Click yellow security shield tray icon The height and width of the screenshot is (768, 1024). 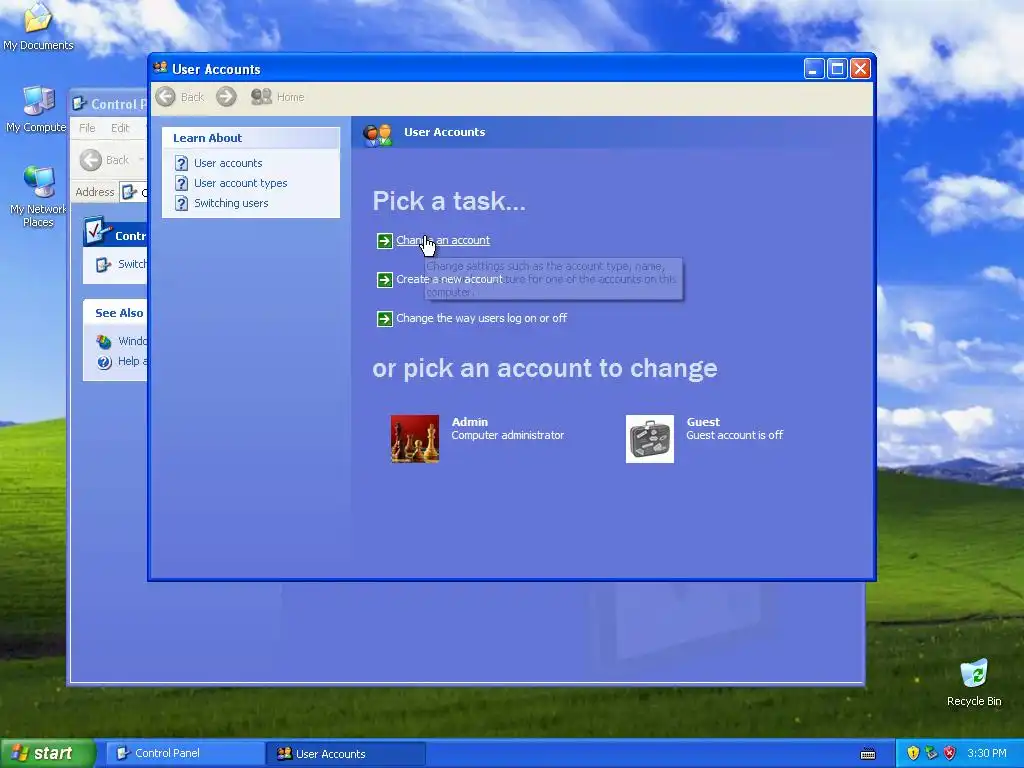tap(913, 754)
